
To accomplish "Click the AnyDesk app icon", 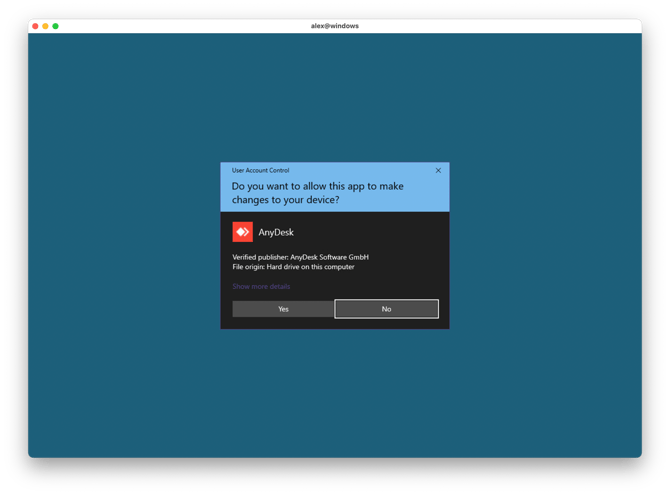I will point(243,232).
